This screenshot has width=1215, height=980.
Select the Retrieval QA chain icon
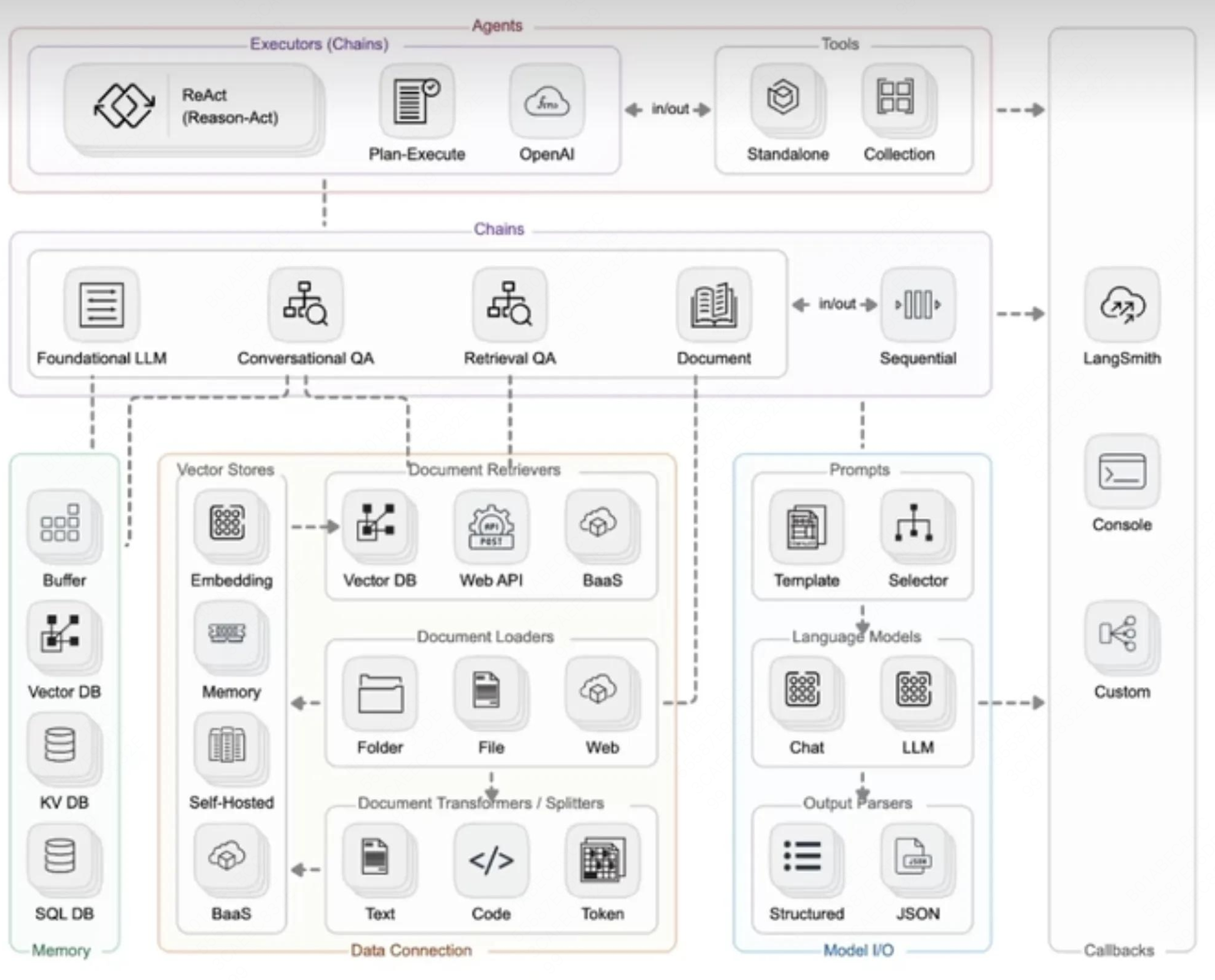tap(510, 305)
